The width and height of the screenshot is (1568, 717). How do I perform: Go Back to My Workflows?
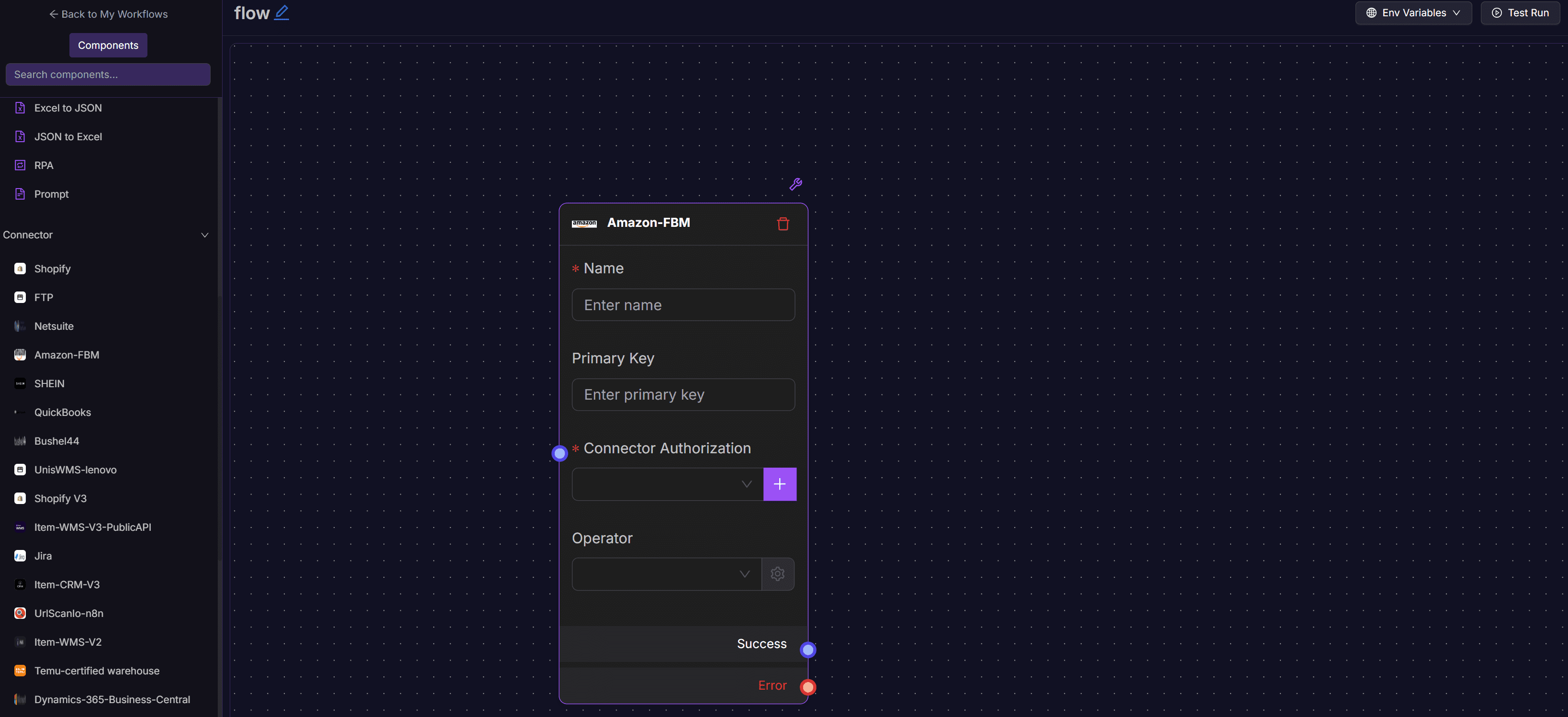tap(108, 14)
